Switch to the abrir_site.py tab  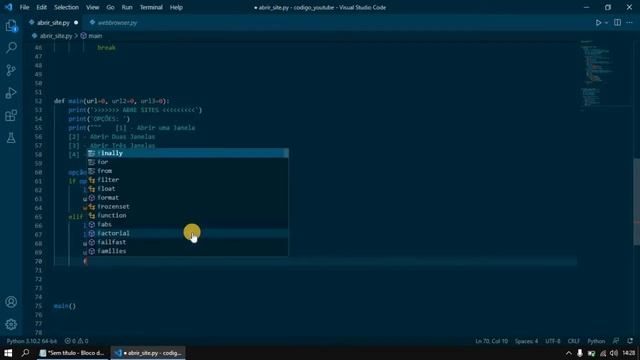point(53,23)
